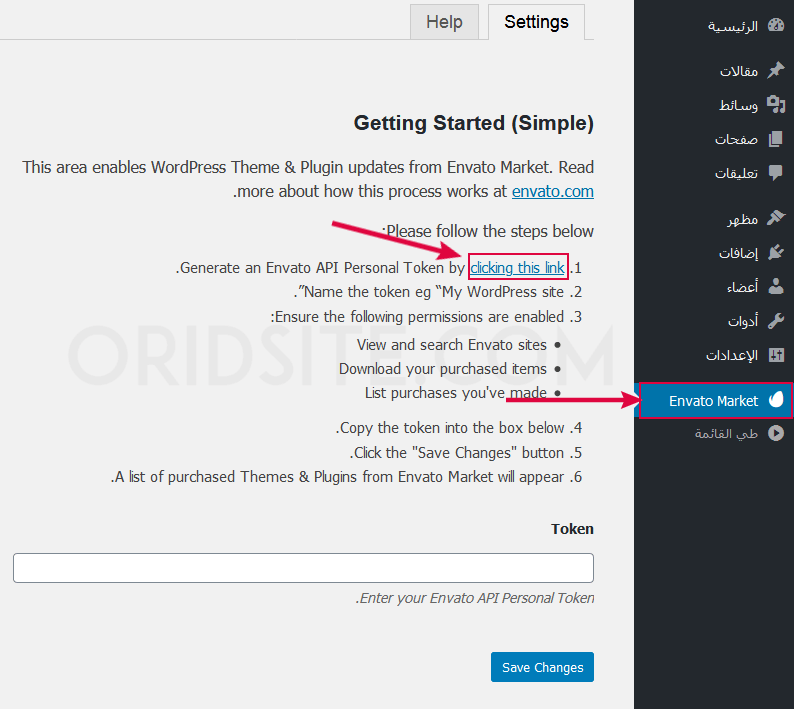The width and height of the screenshot is (794, 709).
Task: Click the media library icon
Action: click(x=776, y=104)
